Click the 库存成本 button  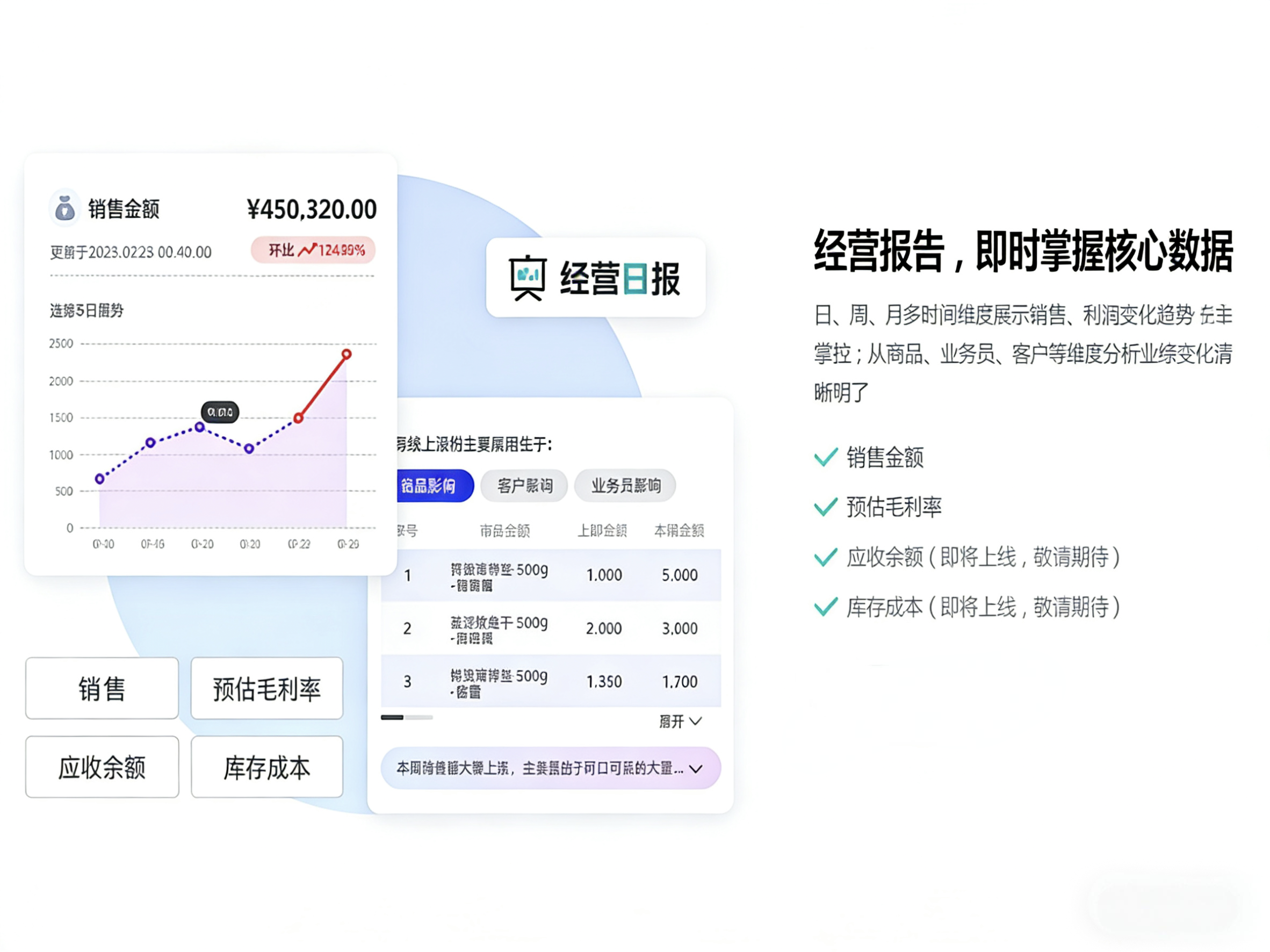pyautogui.click(x=267, y=767)
